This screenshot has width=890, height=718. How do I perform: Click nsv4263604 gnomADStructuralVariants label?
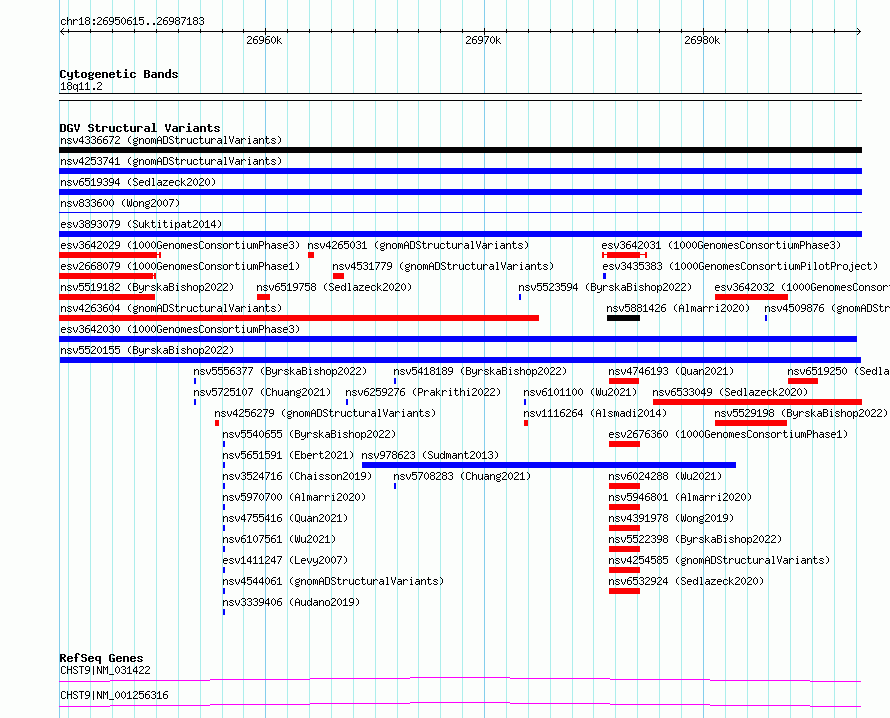(171, 308)
